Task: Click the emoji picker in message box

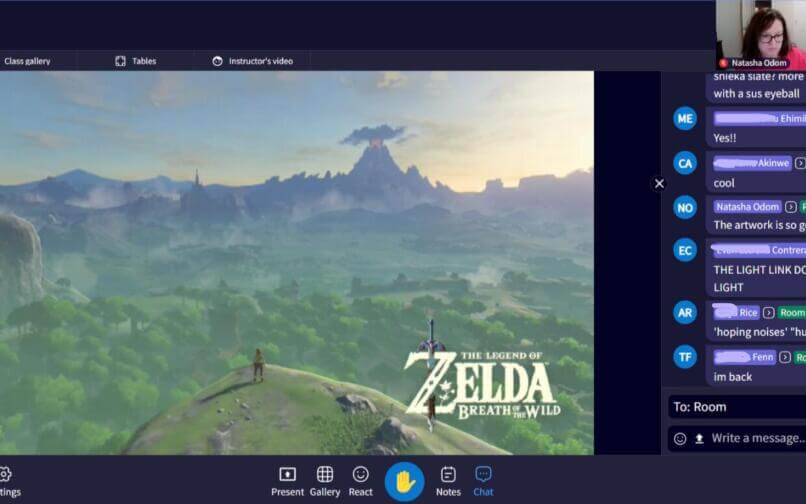Action: [x=680, y=439]
